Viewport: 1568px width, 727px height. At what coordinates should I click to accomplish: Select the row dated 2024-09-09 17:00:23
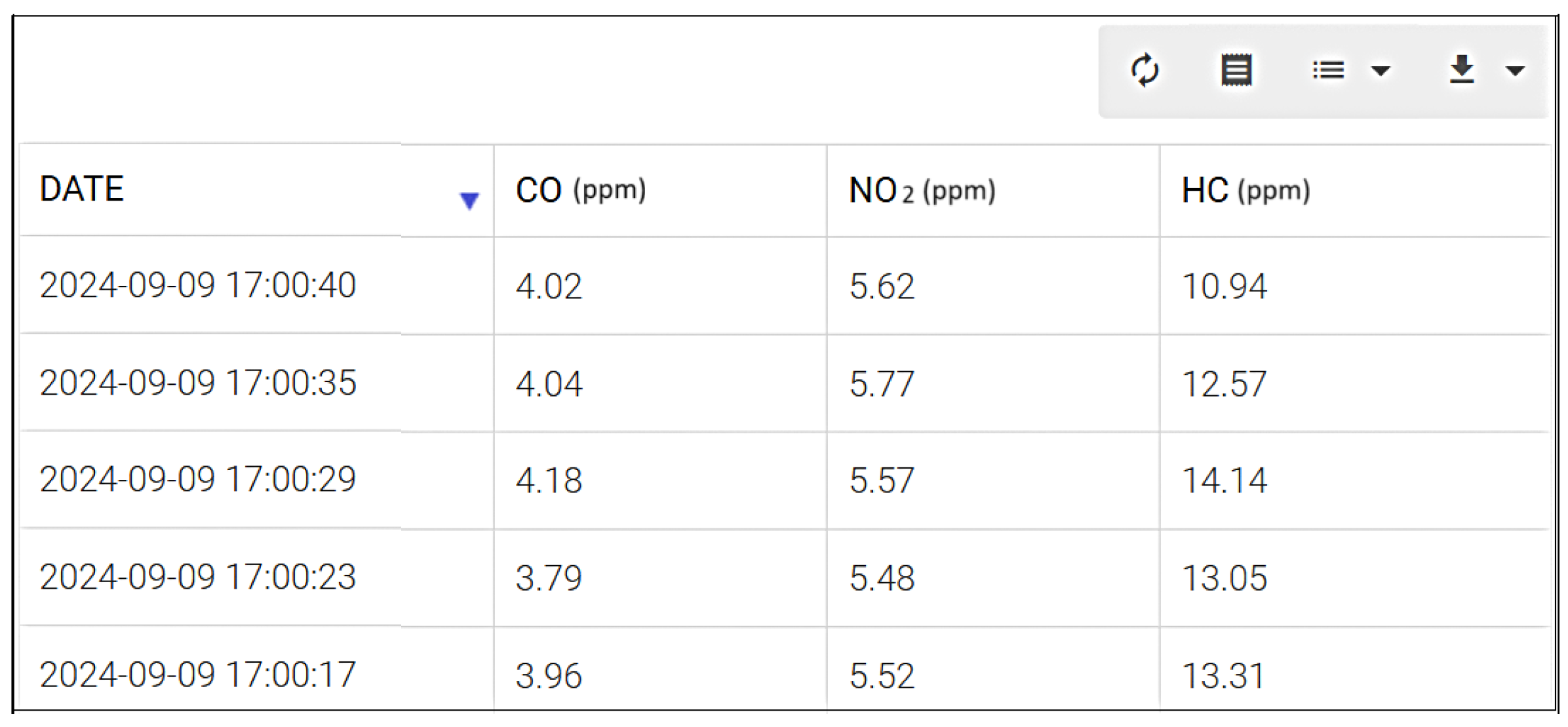(x=198, y=578)
